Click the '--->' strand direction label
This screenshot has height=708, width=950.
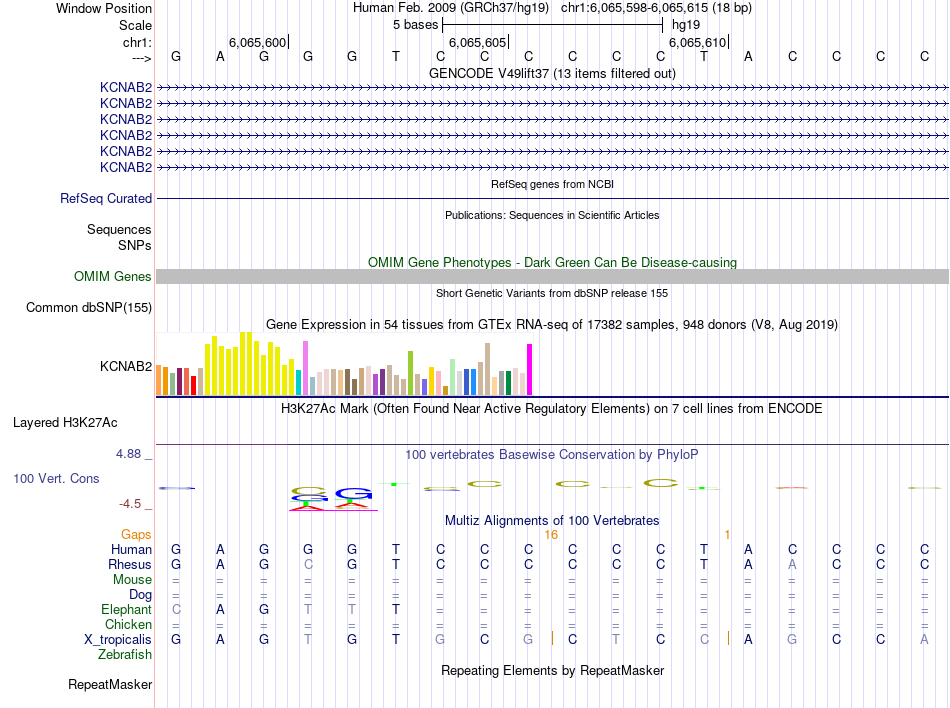(x=141, y=58)
